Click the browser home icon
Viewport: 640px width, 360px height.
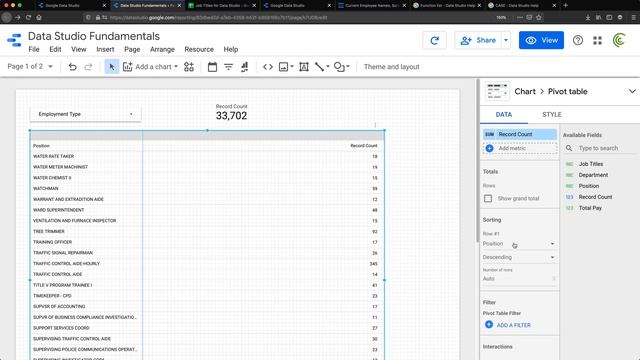tap(39, 17)
